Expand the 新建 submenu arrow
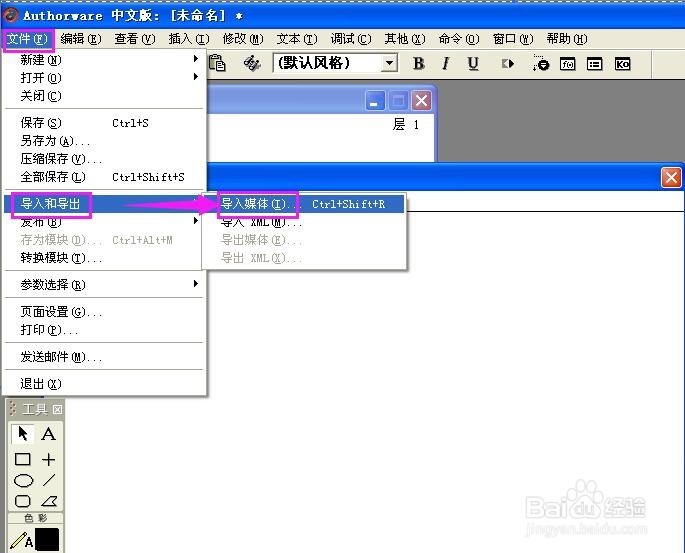 [196, 59]
